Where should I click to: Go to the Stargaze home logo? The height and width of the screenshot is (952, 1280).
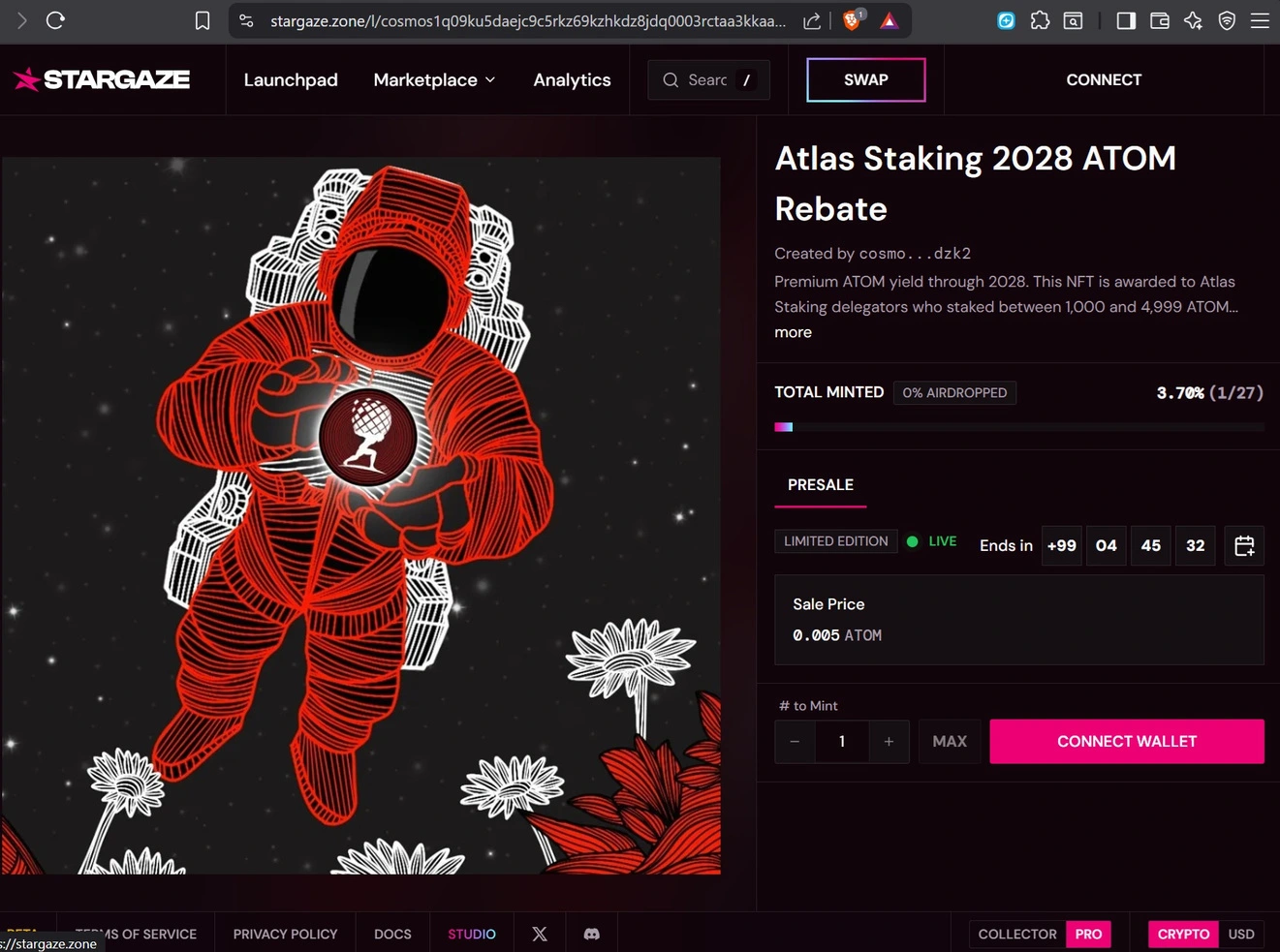click(102, 79)
